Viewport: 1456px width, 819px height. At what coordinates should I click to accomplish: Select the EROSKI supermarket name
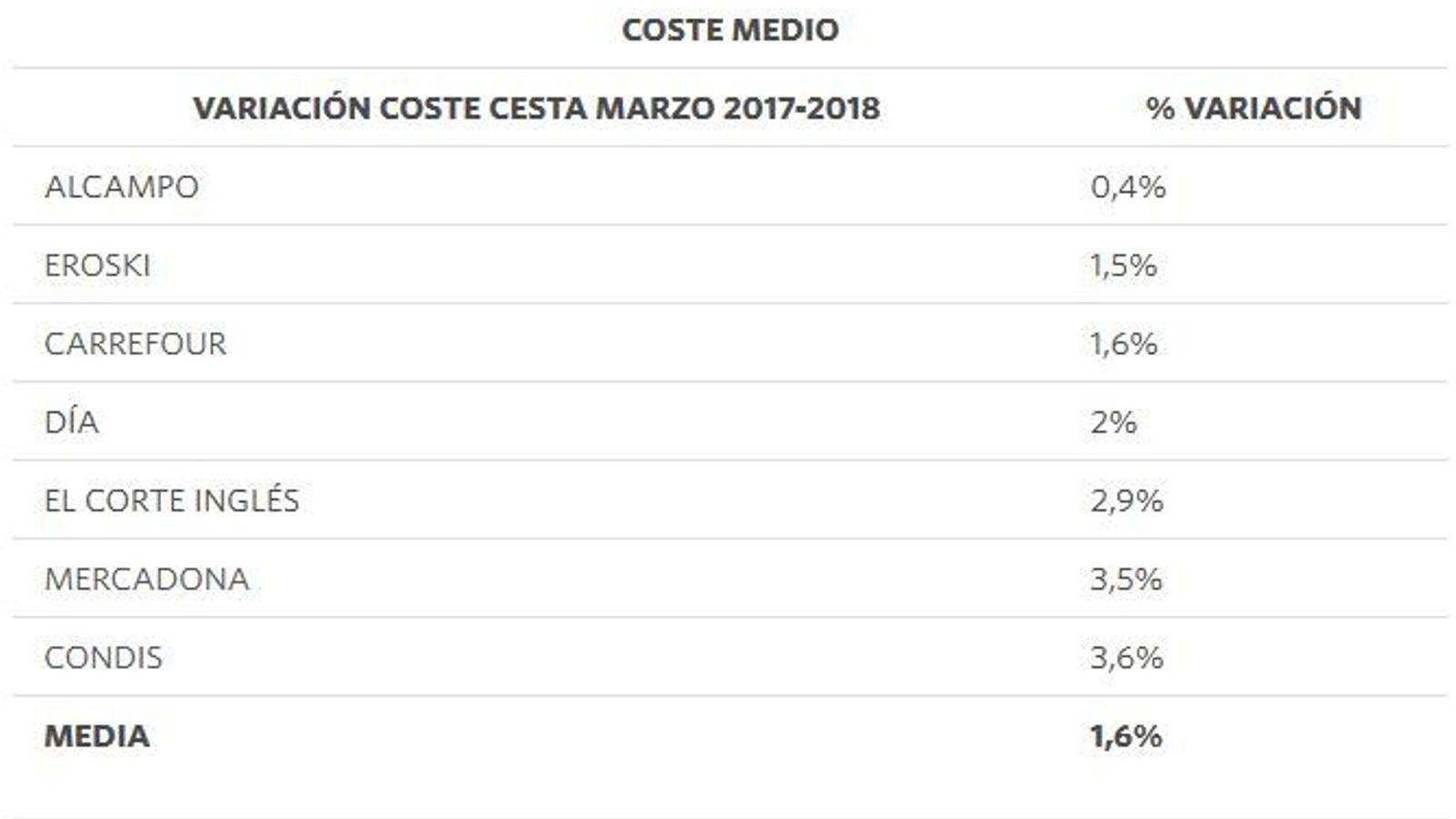click(97, 266)
